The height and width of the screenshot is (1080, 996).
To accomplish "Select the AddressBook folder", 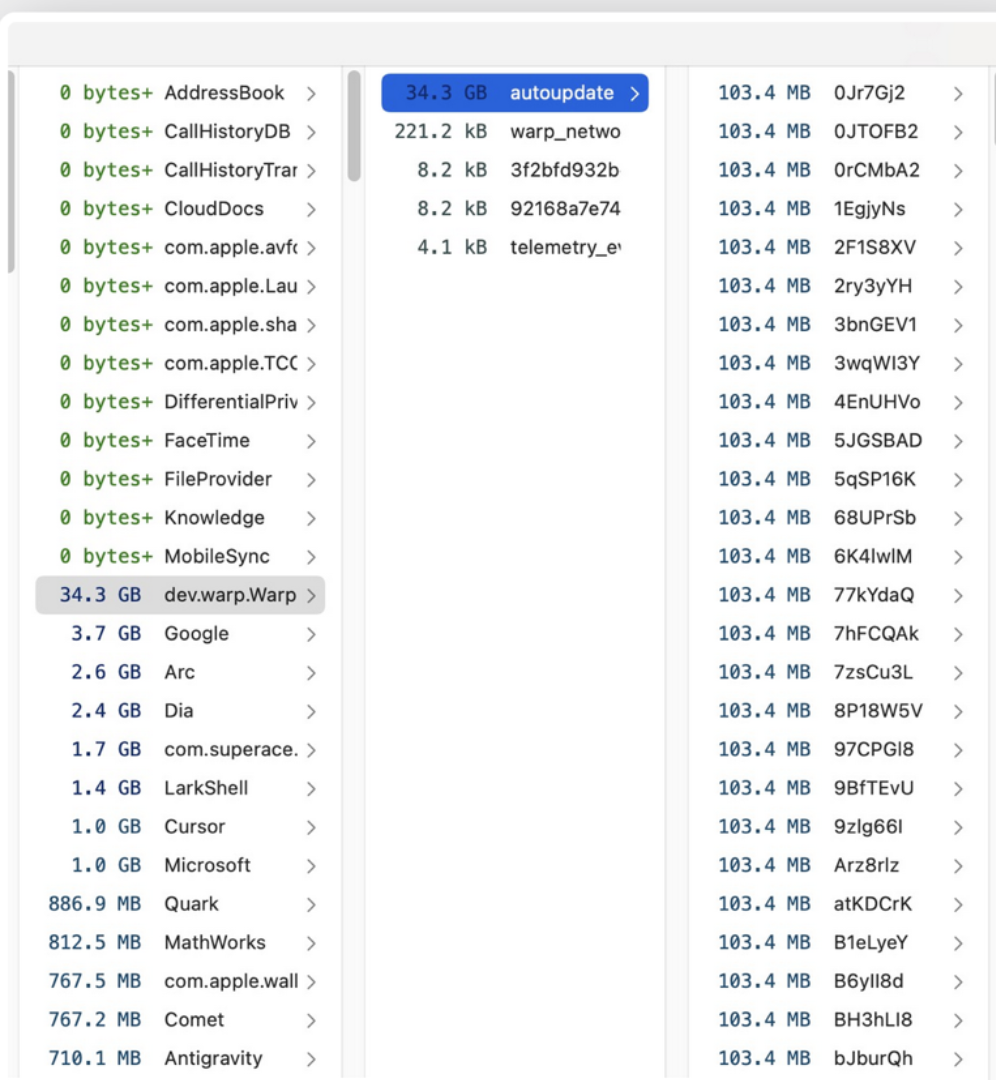I will (x=224, y=93).
